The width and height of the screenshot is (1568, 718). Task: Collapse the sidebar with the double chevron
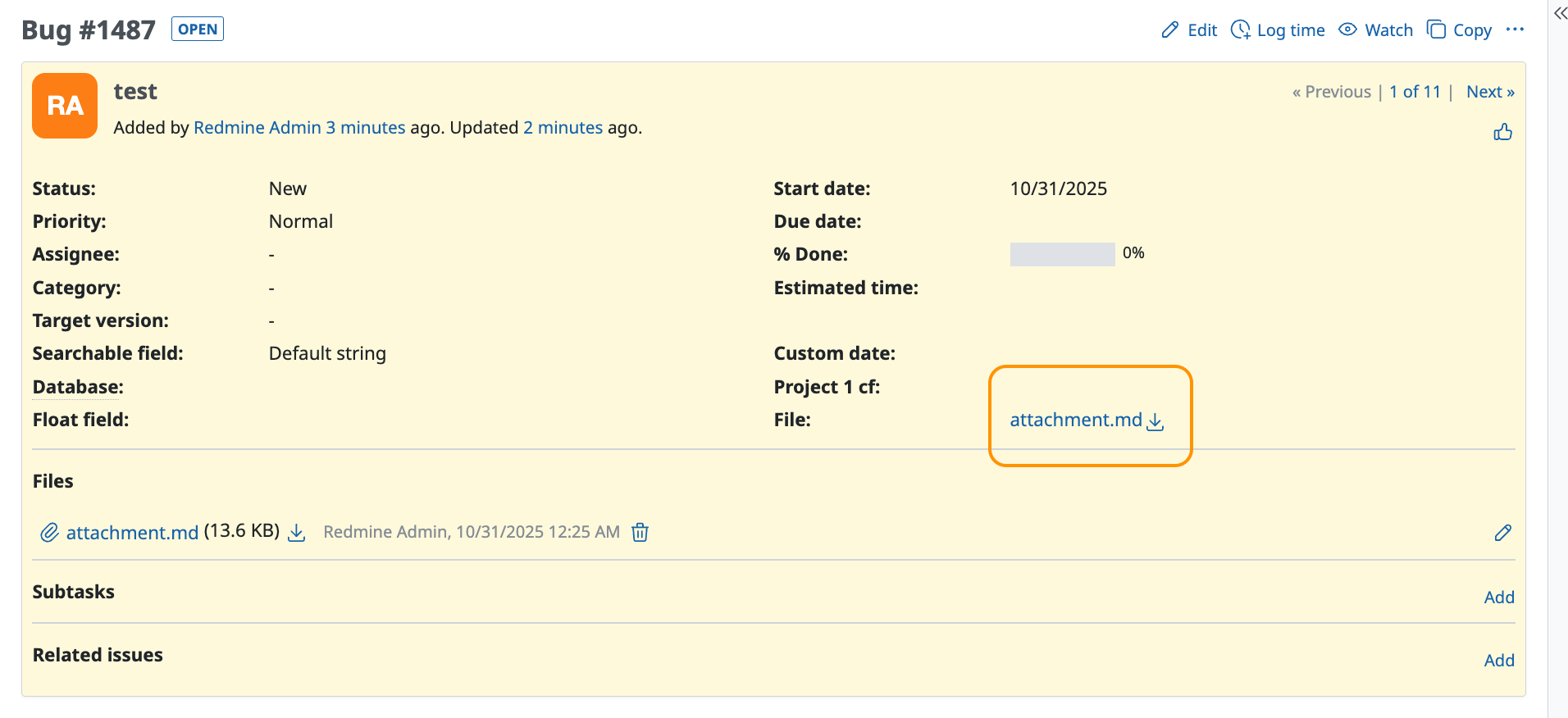[x=1560, y=13]
